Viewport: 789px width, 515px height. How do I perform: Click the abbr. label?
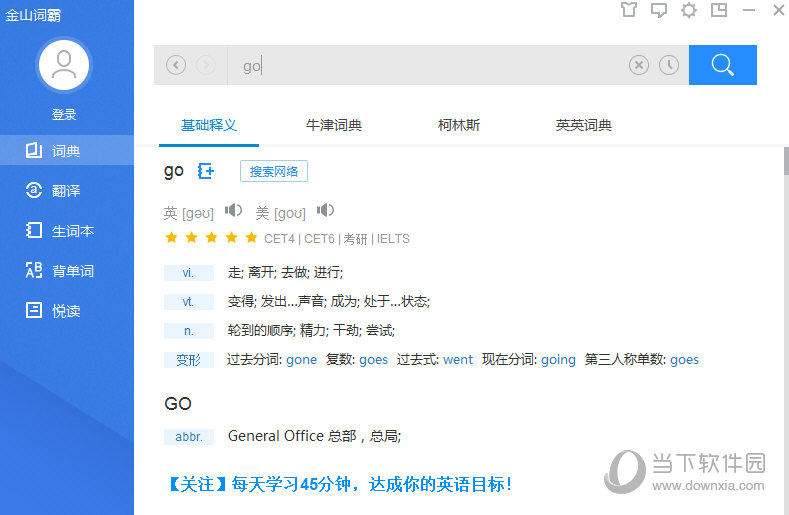[188, 436]
